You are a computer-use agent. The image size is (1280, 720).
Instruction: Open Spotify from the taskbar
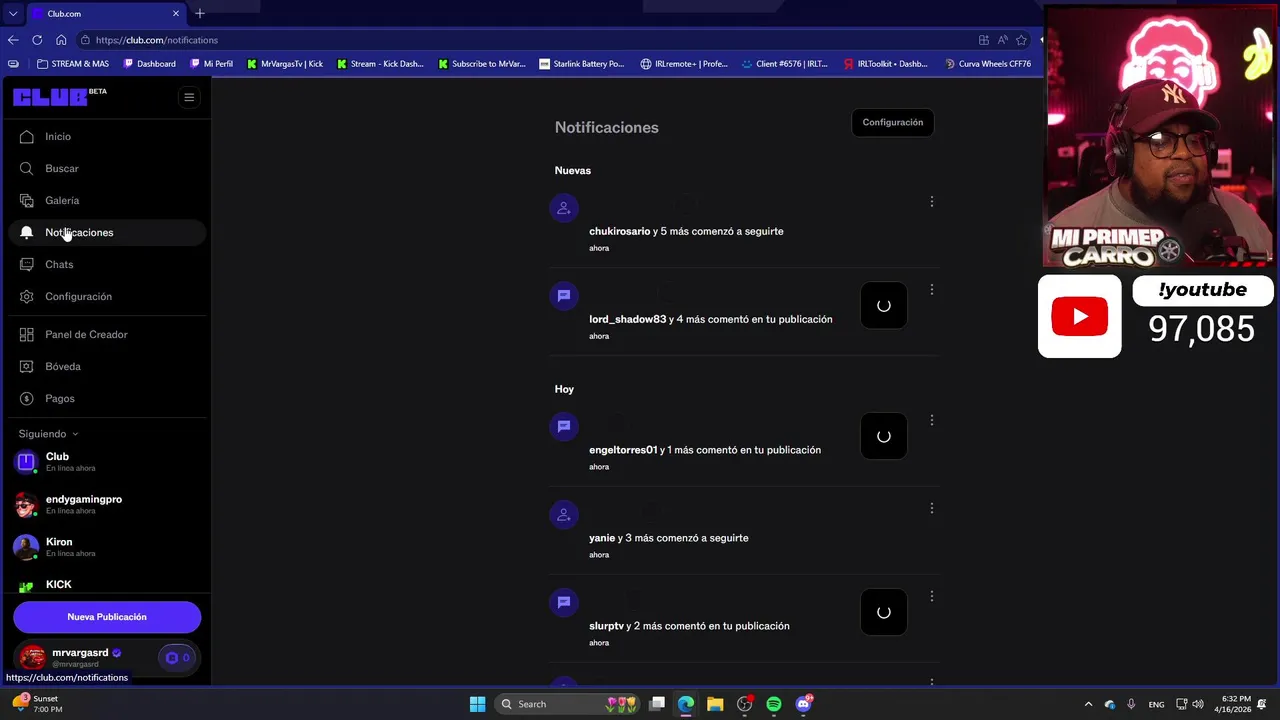[x=774, y=704]
